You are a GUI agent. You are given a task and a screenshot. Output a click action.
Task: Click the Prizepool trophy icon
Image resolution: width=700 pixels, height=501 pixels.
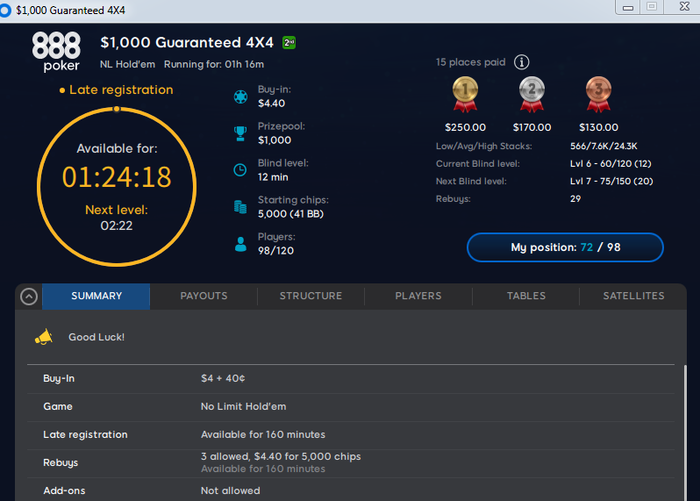tap(240, 134)
